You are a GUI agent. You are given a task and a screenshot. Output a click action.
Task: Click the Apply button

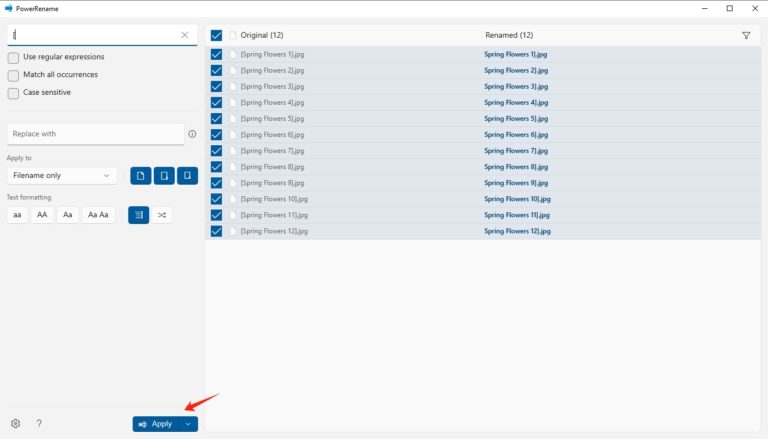(x=156, y=424)
